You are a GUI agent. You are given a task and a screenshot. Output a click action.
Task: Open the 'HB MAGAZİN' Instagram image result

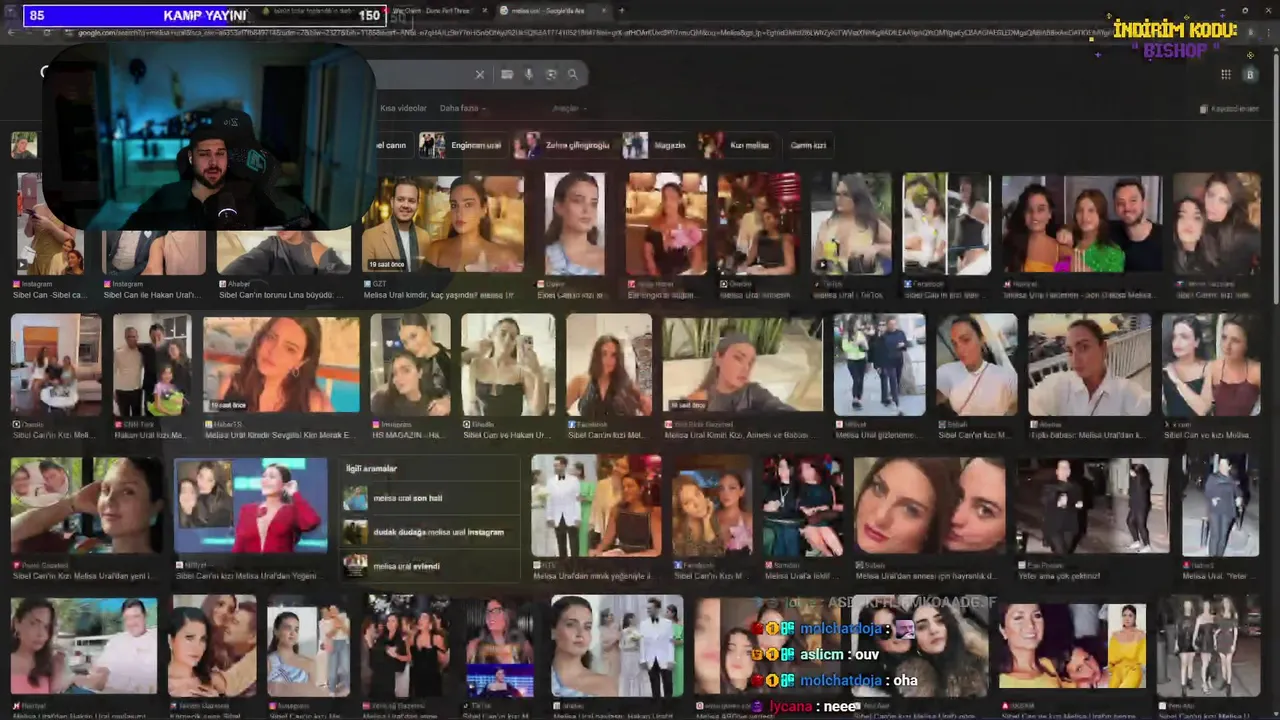(x=410, y=364)
